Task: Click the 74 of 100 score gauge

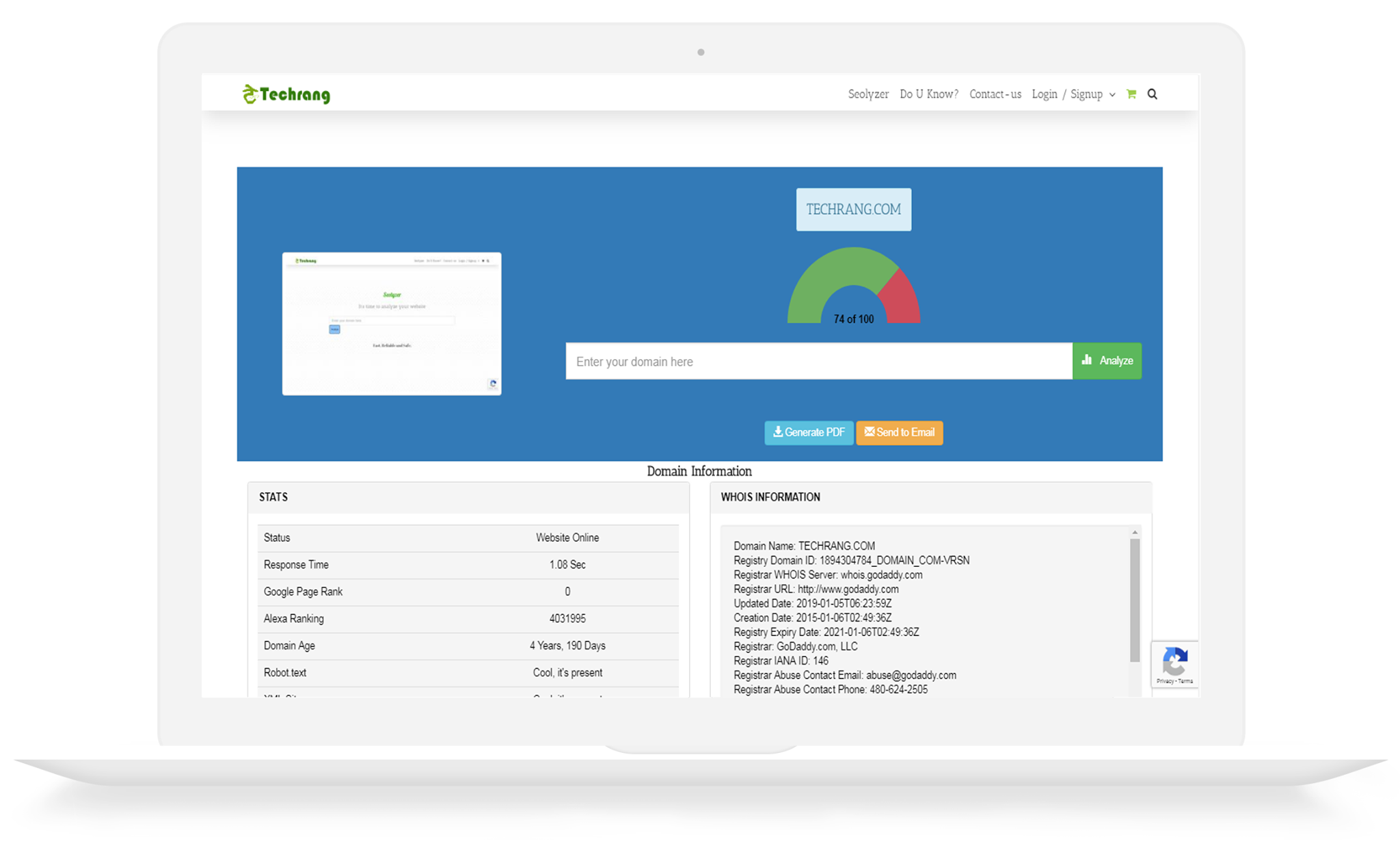Action: click(x=854, y=285)
